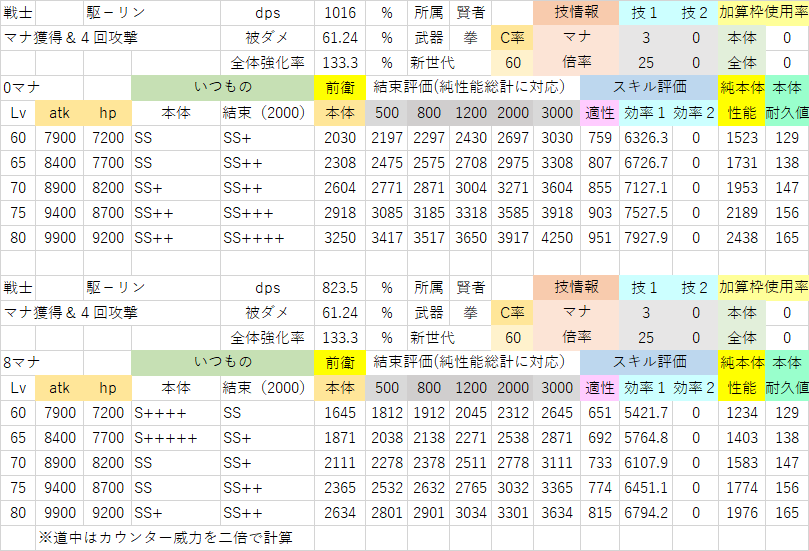The height and width of the screenshot is (551, 809).
Task: Click the cell showing 2312
Action: (x=513, y=413)
